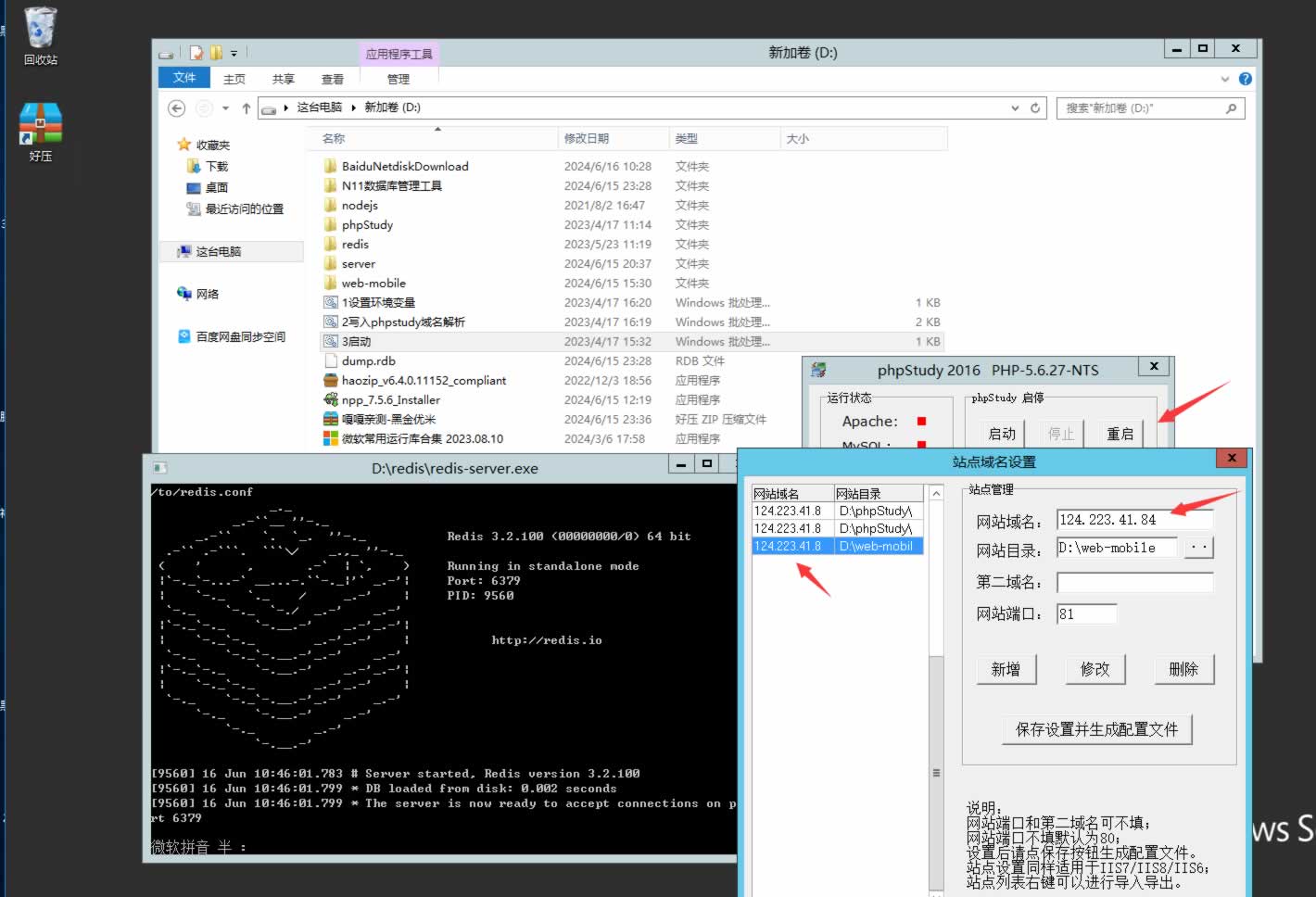
Task: Click 保存设置并生成配置文件 button
Action: (x=1096, y=729)
